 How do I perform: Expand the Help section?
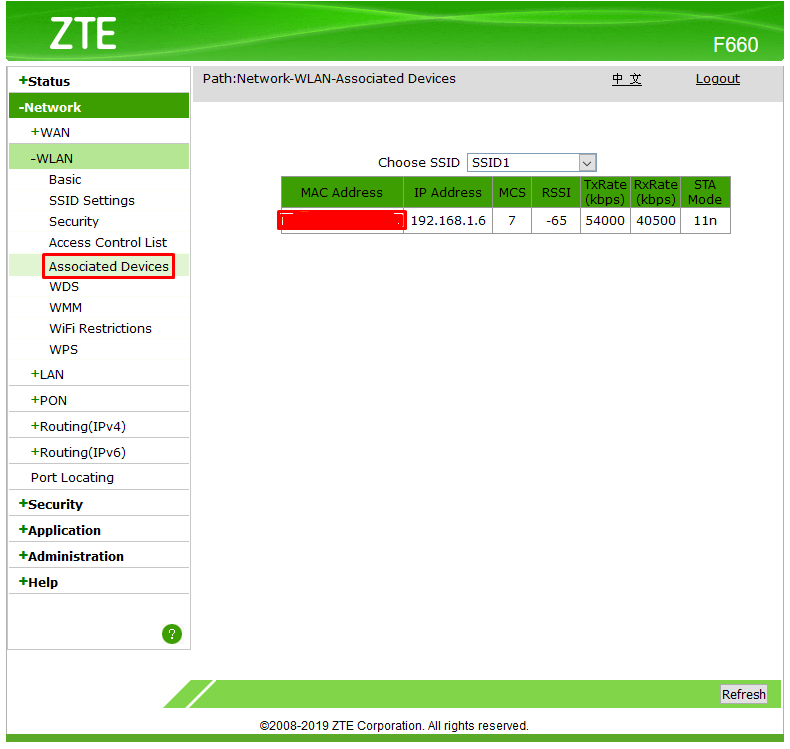[38, 582]
